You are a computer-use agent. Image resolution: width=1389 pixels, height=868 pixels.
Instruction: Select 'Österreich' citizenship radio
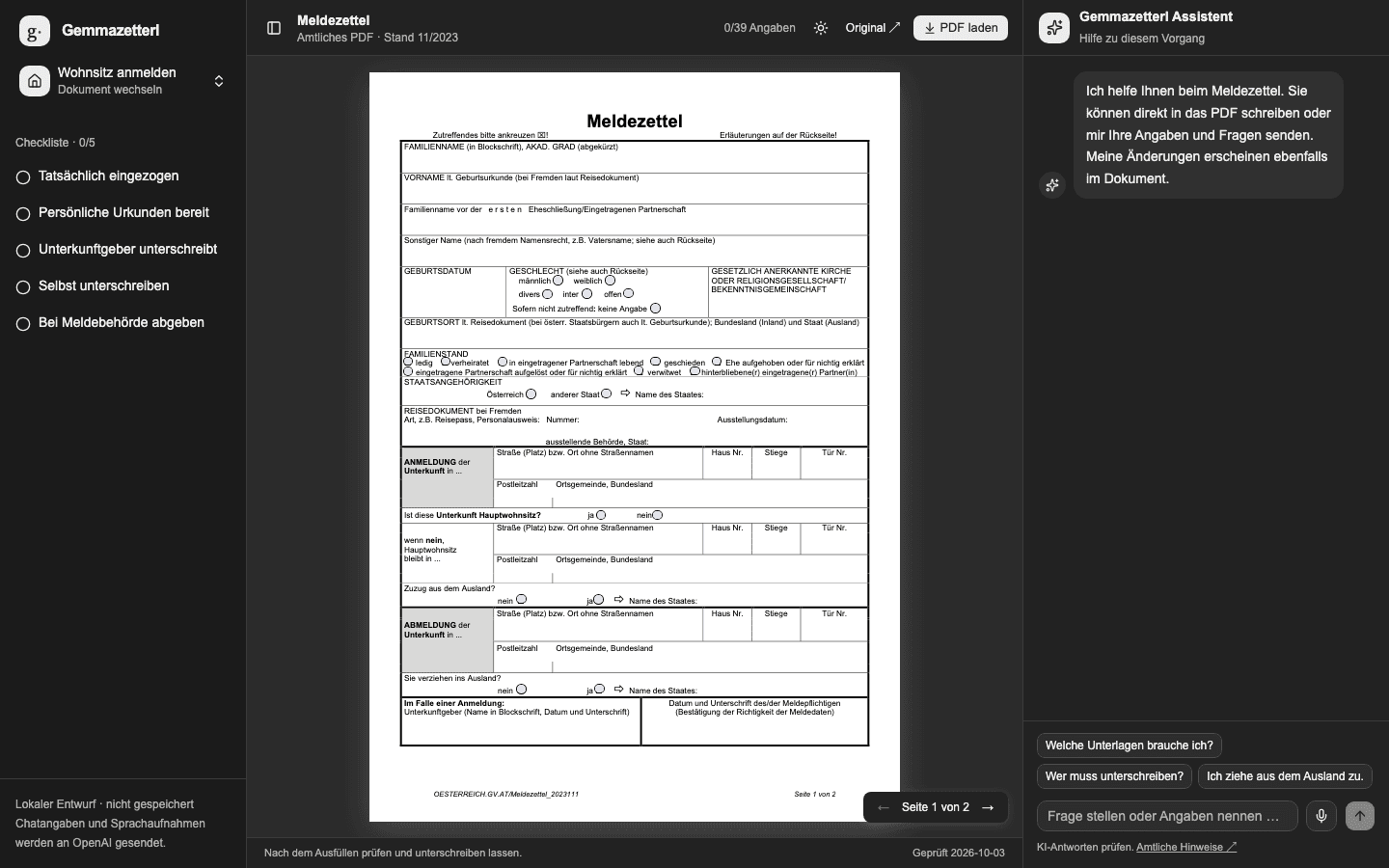[531, 393]
